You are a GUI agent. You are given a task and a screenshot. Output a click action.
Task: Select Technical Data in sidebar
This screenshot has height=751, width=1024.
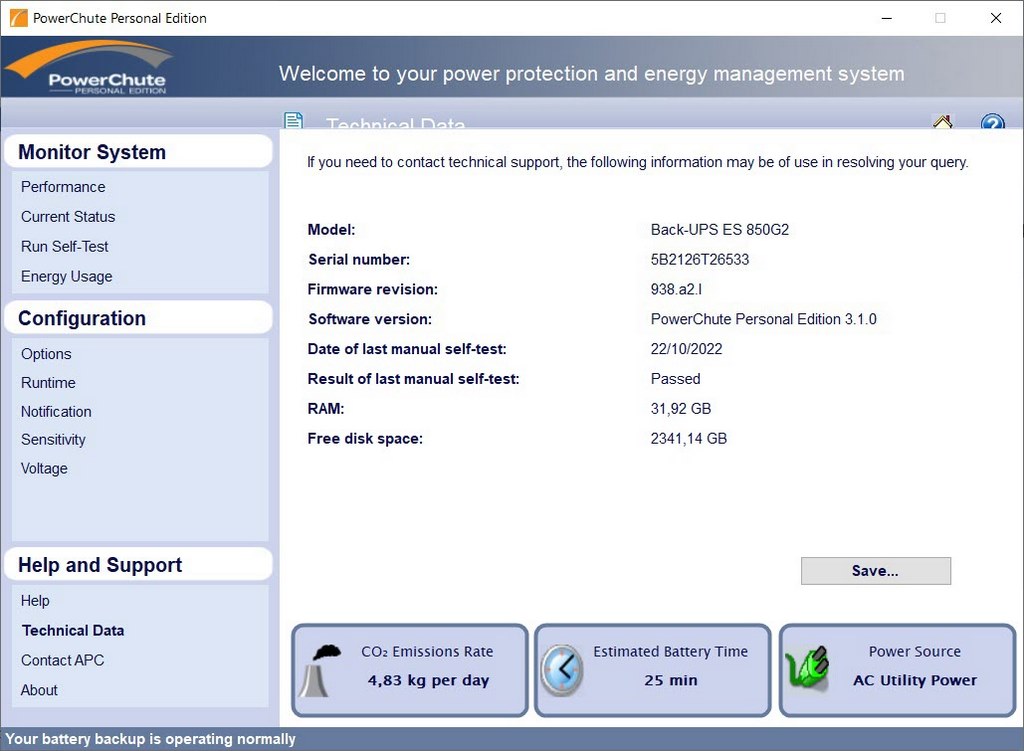(73, 631)
